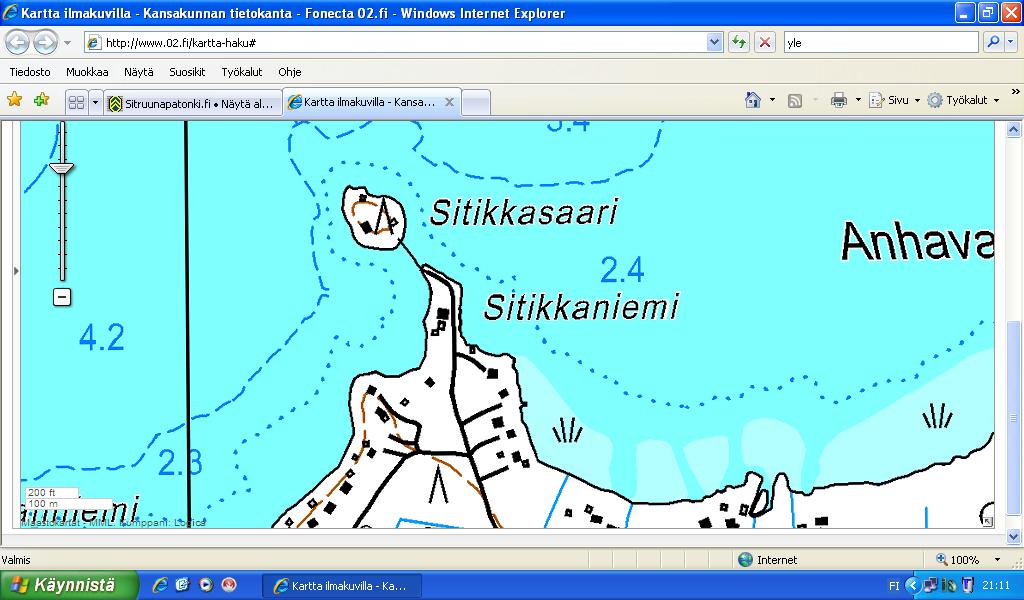This screenshot has width=1024, height=600.
Task: Close the Kartta ilmakuvilla tab
Action: (450, 102)
